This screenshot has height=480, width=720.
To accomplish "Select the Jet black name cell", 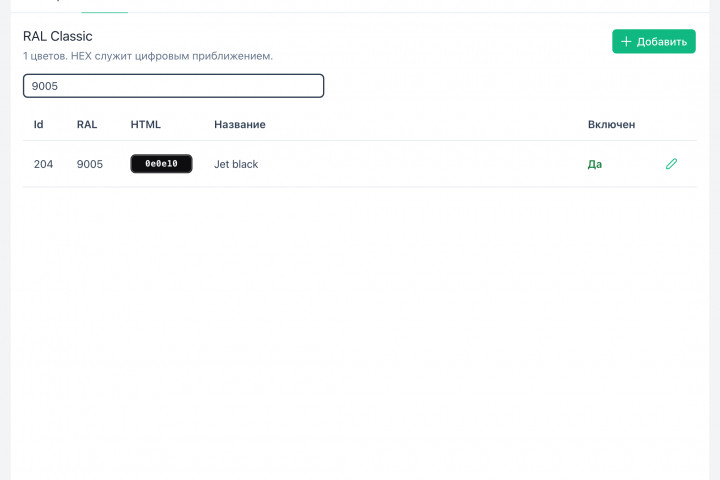I will coord(236,164).
